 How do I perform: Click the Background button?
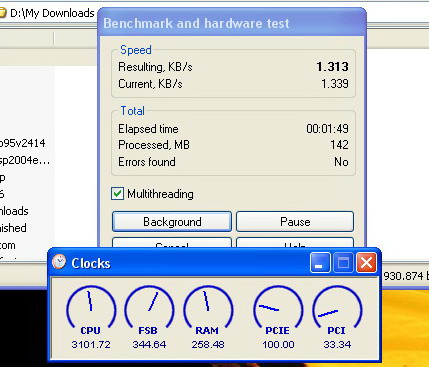point(172,222)
